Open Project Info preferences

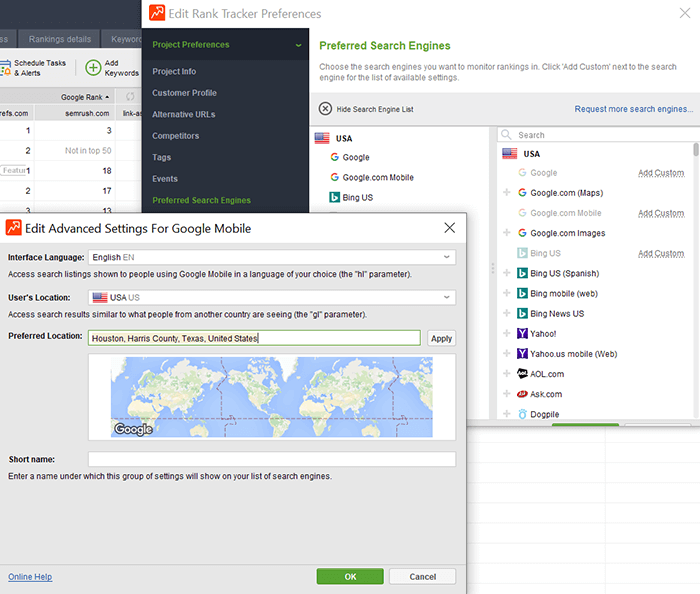pos(174,71)
